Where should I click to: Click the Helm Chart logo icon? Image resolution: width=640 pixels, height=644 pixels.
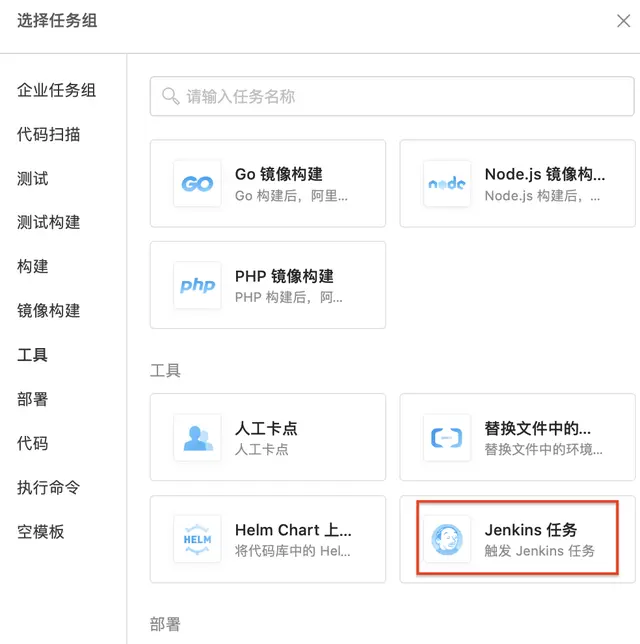point(197,540)
